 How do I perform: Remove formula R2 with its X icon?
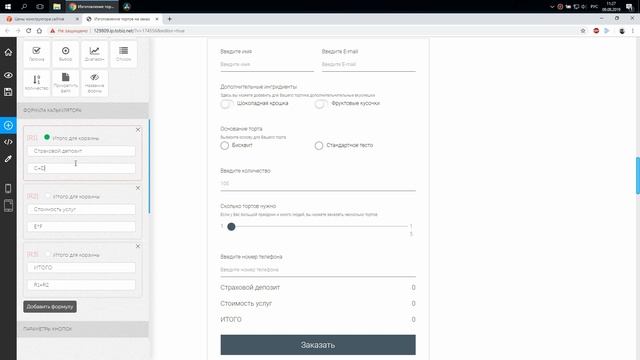tap(138, 188)
